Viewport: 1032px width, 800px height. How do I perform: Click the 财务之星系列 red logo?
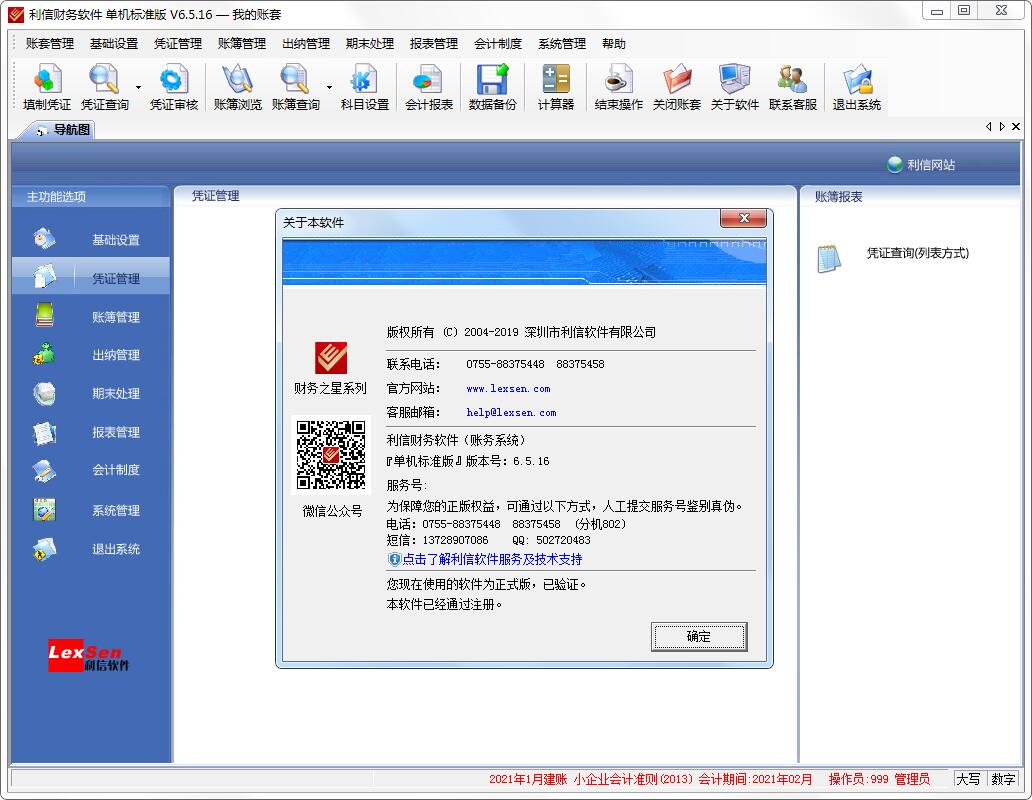click(330, 358)
